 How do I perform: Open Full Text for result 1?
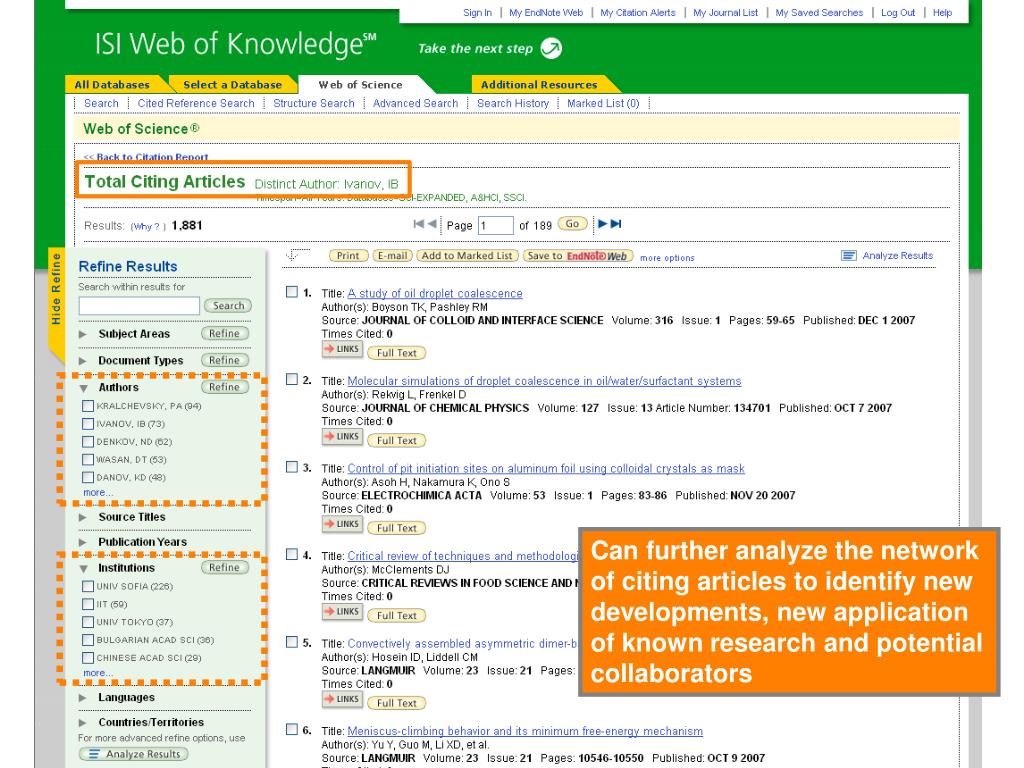pyautogui.click(x=396, y=353)
